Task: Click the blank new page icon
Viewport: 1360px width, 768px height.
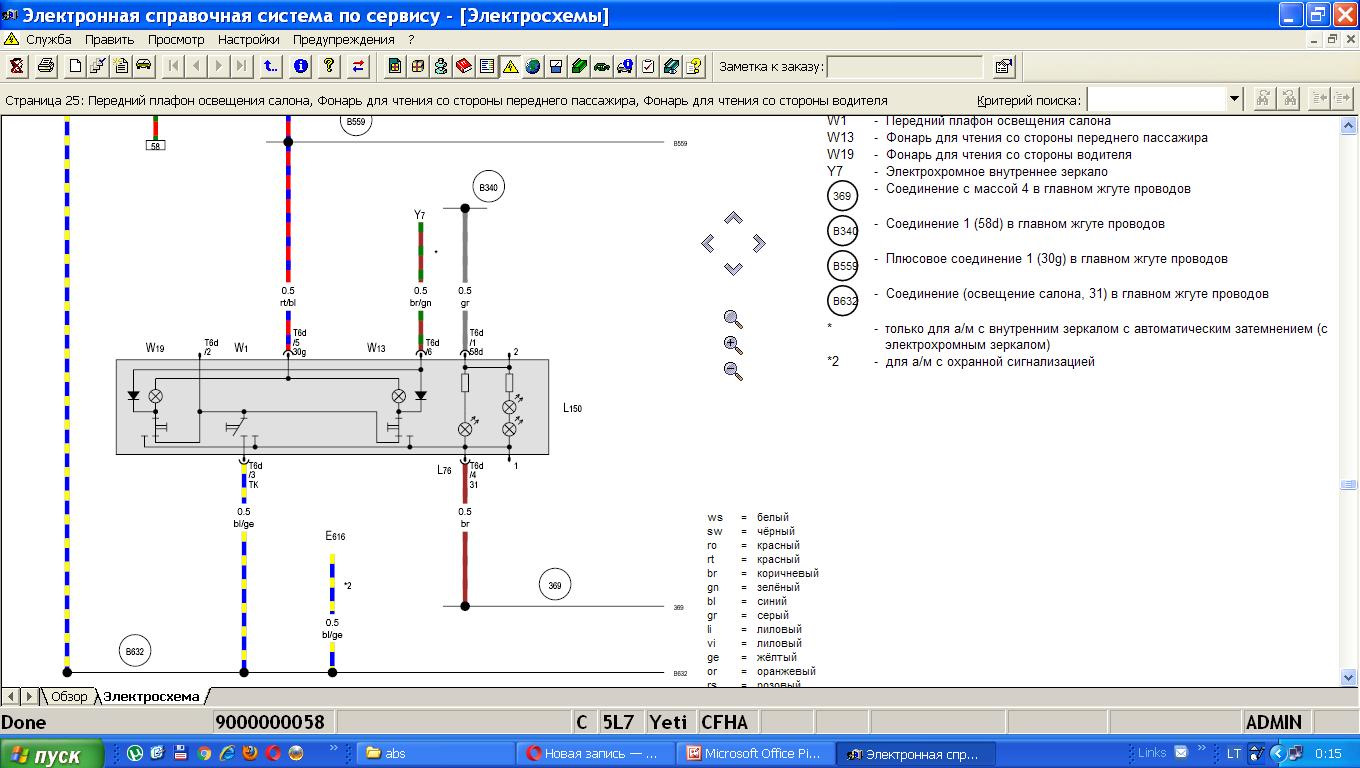Action: (x=75, y=67)
